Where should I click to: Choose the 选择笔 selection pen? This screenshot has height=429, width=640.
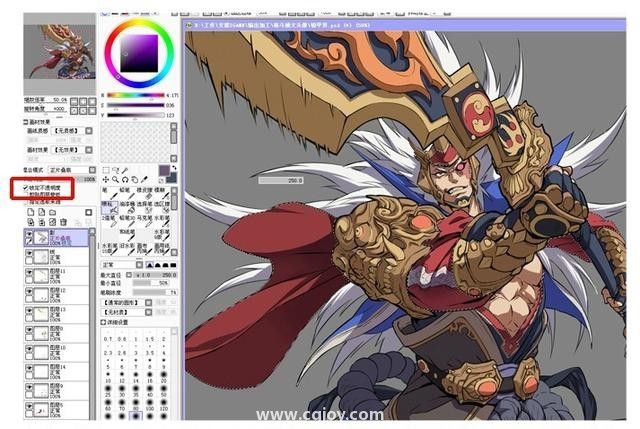pos(144,208)
